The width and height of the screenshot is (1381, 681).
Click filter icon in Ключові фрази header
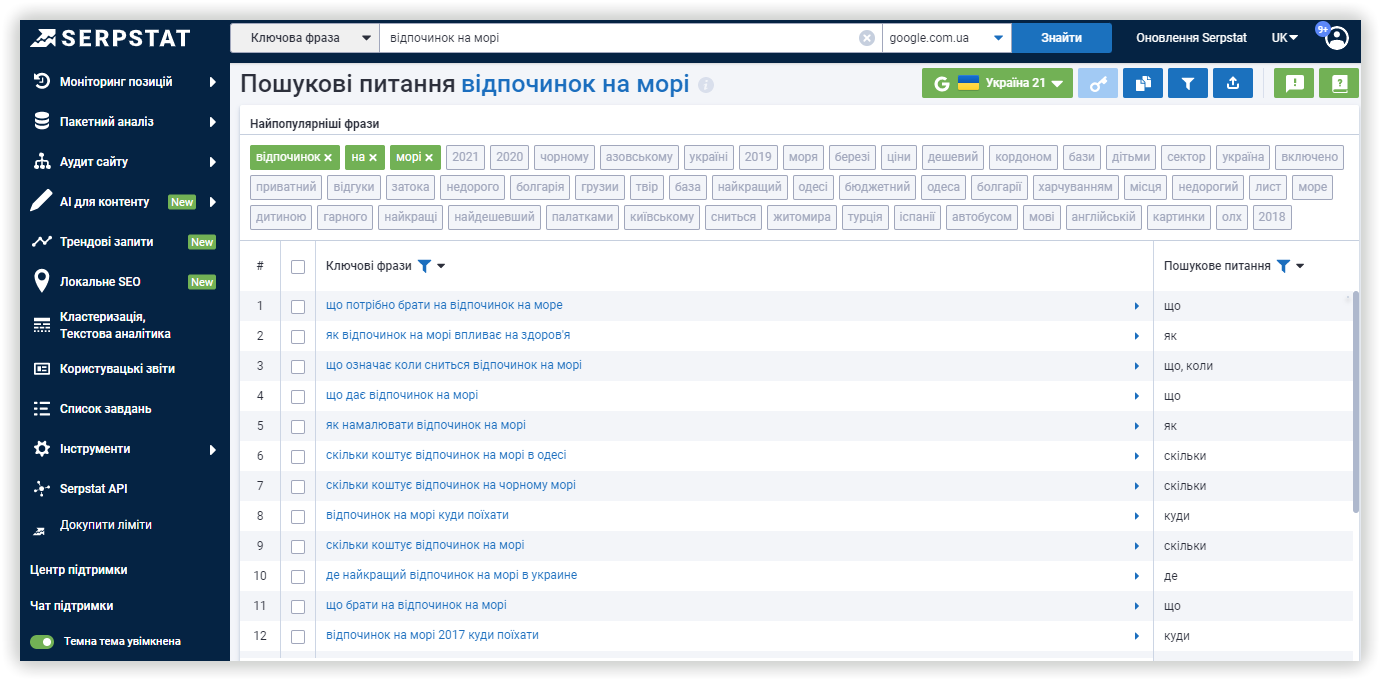pyautogui.click(x=424, y=266)
